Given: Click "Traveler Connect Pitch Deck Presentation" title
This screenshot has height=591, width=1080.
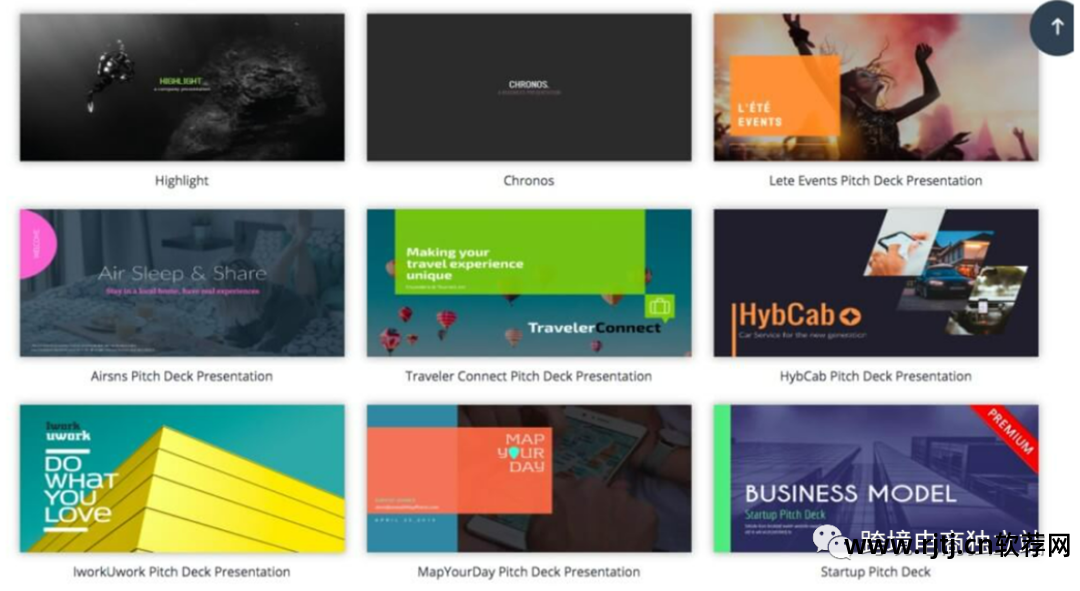Looking at the screenshot, I should point(529,376).
